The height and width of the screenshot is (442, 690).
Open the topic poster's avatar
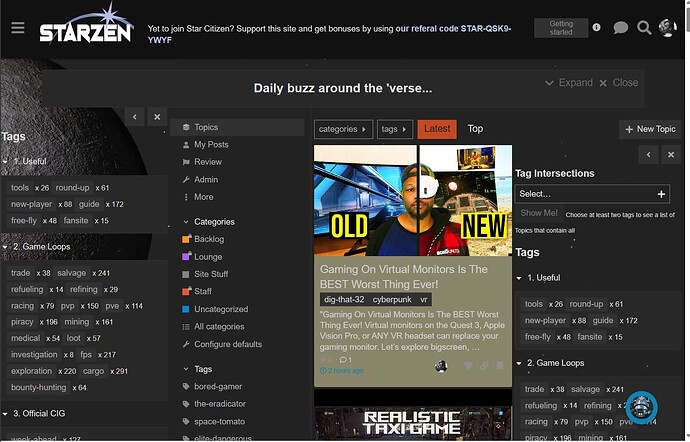pos(441,366)
